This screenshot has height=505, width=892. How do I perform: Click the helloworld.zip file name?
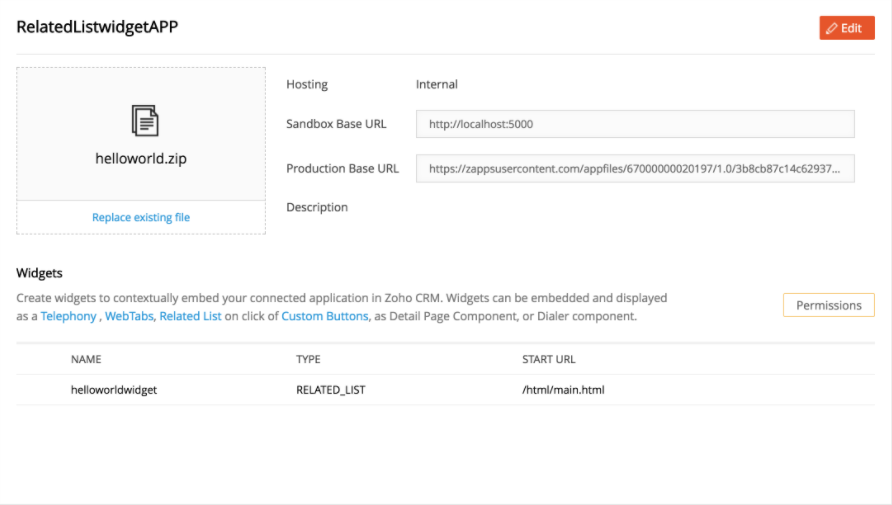[141, 159]
